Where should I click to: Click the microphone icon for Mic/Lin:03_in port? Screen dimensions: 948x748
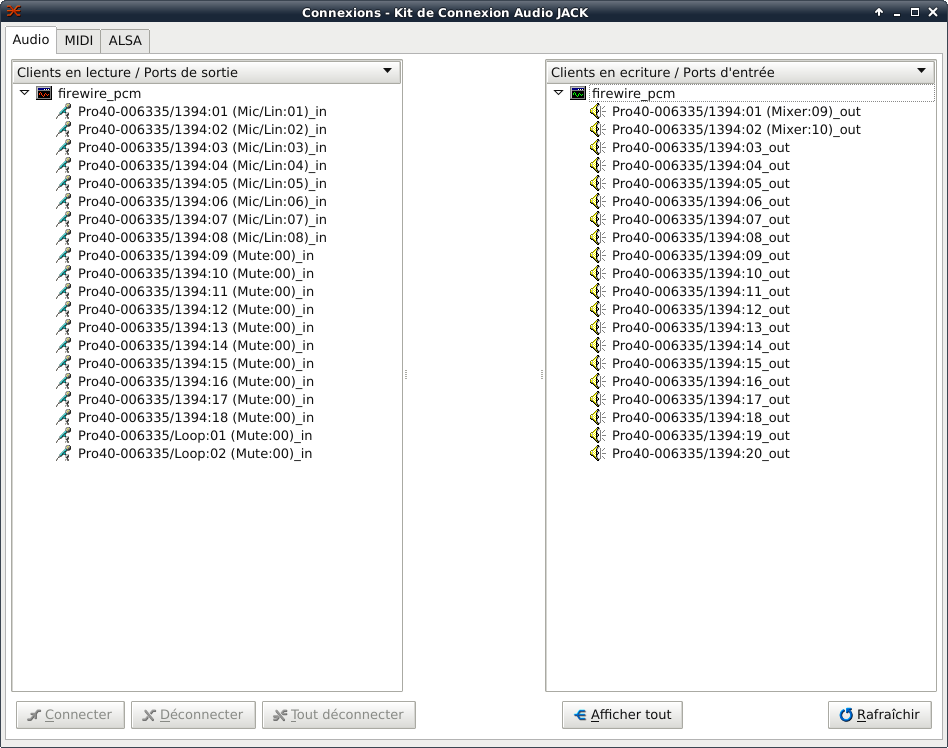(x=63, y=148)
